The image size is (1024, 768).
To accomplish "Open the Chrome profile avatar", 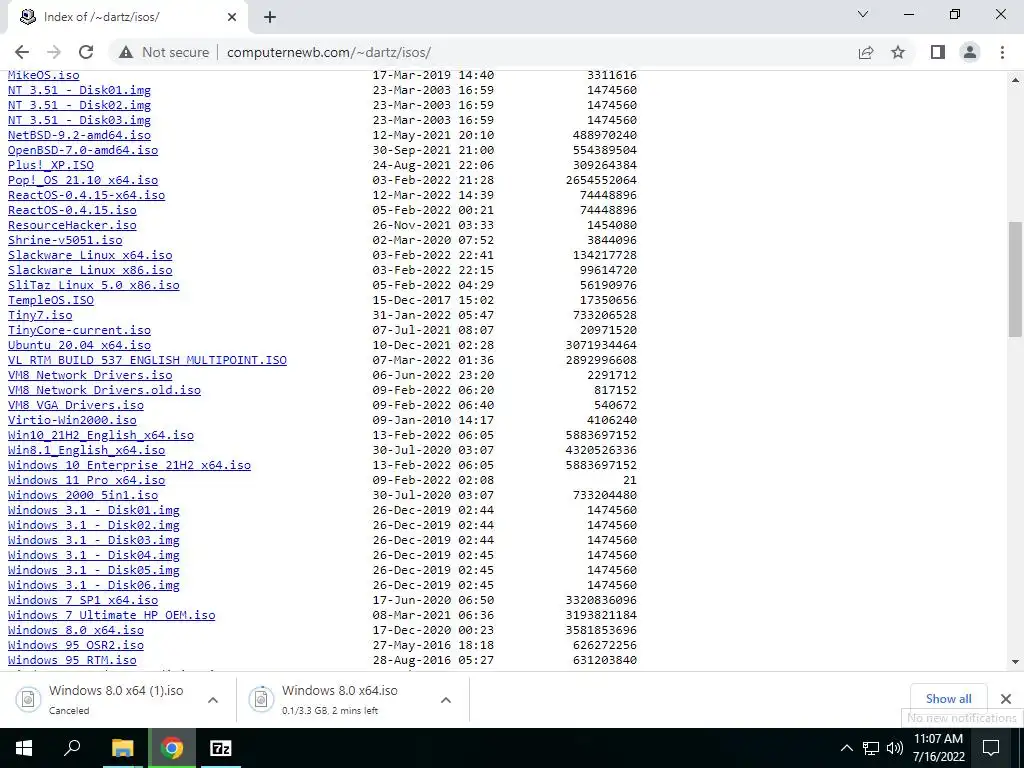I will click(970, 52).
